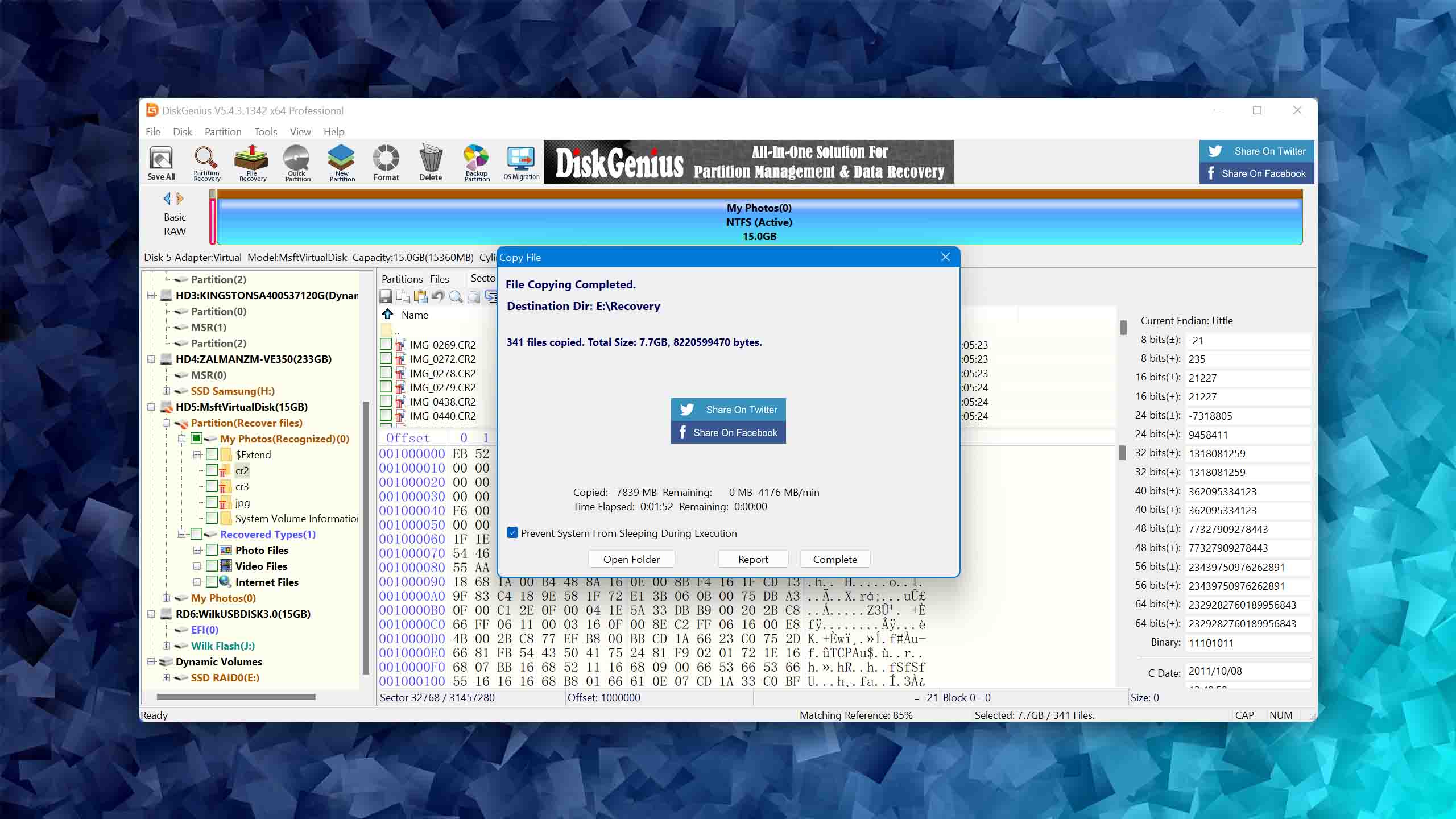Screen dimensions: 1456x819
Task: Check the IMG_0278.CR2 file checkbox
Action: 386,373
